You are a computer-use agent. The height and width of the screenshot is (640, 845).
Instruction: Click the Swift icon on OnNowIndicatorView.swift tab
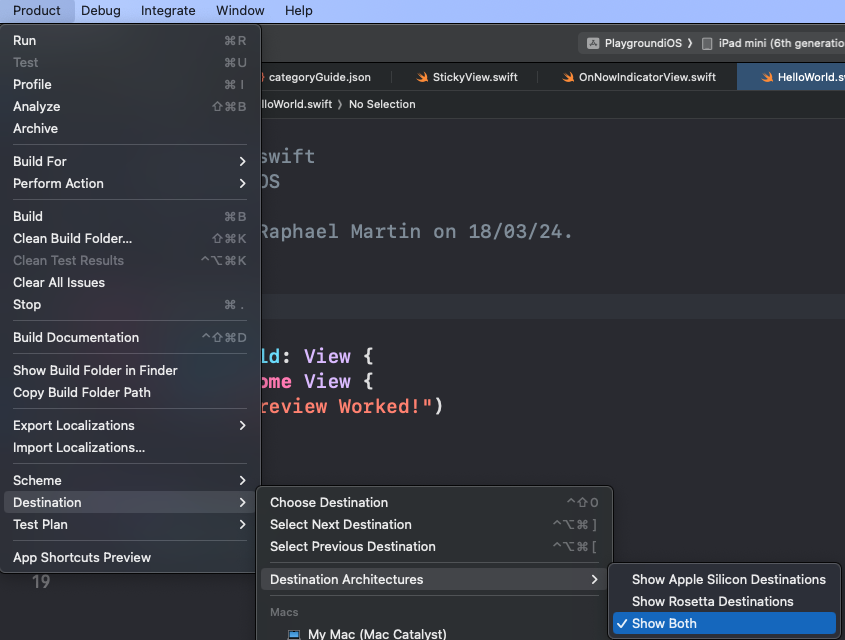(567, 77)
